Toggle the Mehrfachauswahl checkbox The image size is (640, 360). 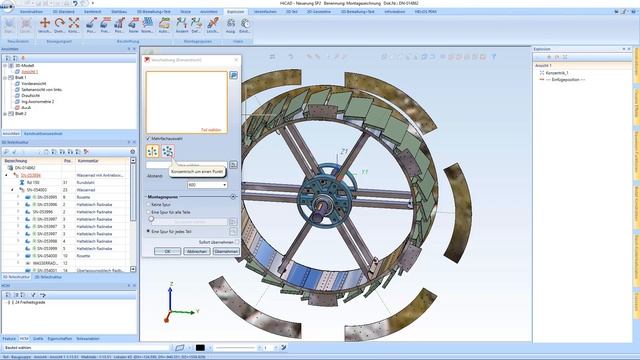tap(149, 139)
